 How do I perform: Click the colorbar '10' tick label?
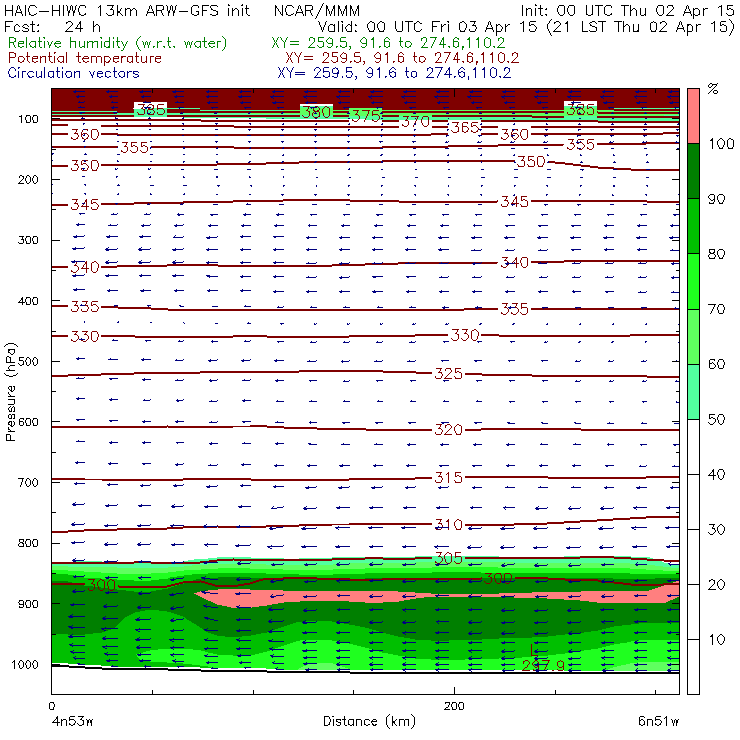coord(716,639)
